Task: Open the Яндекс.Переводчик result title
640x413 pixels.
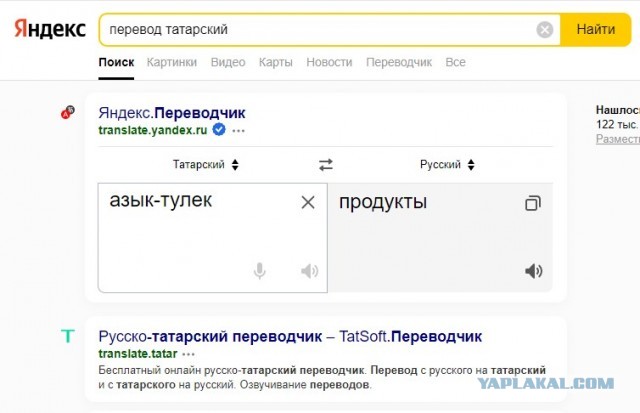Action: click(x=172, y=113)
